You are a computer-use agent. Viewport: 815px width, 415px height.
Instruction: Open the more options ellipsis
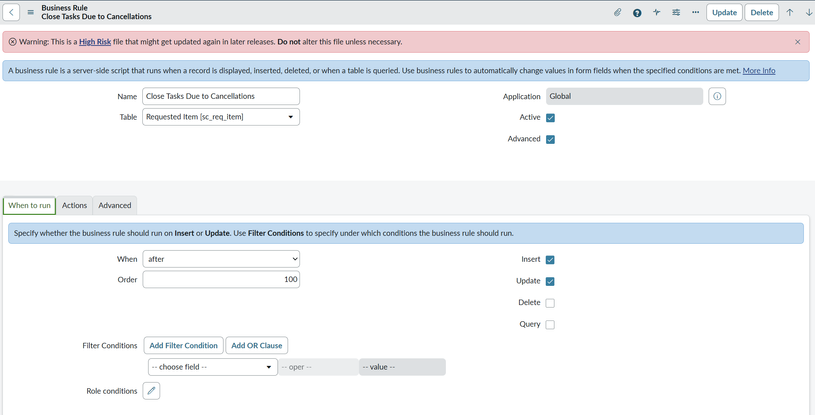coord(695,13)
